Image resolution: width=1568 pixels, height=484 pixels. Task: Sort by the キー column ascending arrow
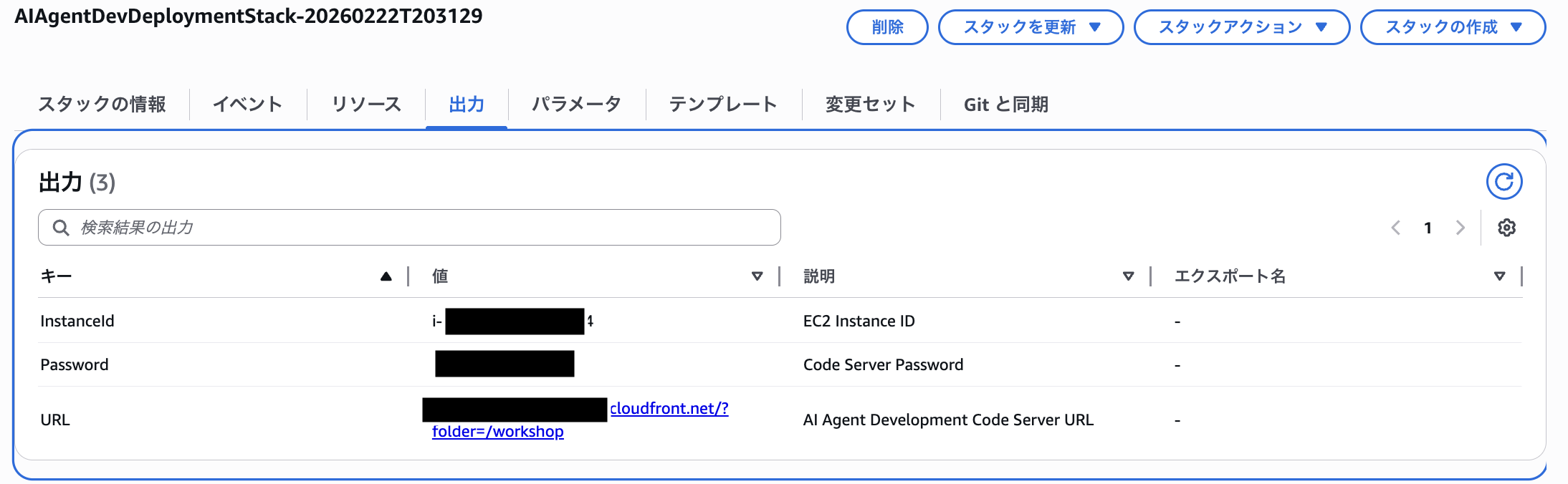386,276
